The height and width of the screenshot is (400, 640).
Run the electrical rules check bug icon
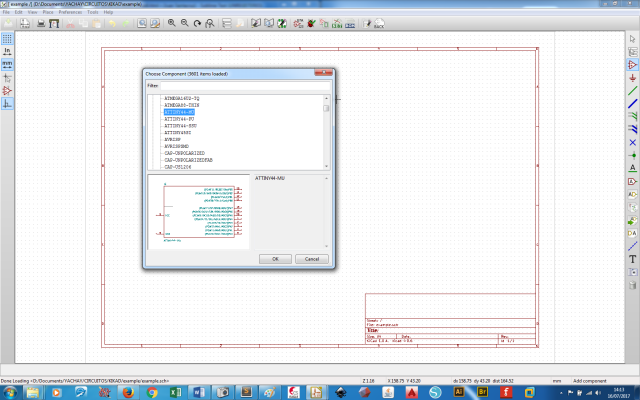(311, 23)
